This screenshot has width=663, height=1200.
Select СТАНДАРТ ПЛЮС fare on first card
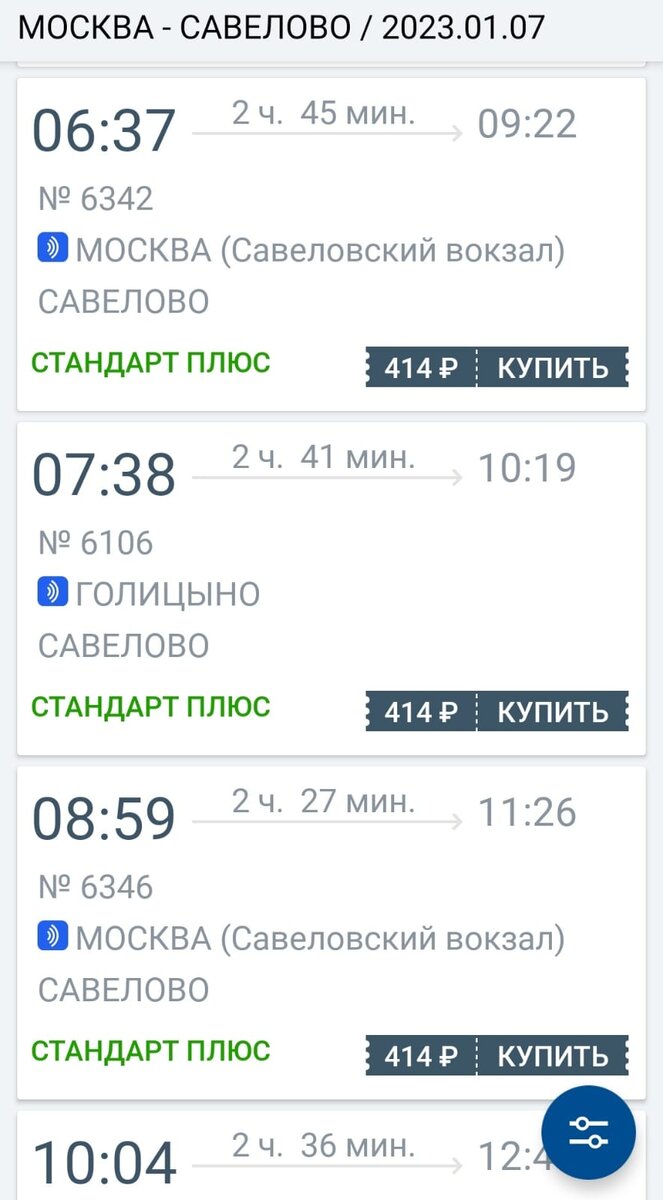click(148, 363)
